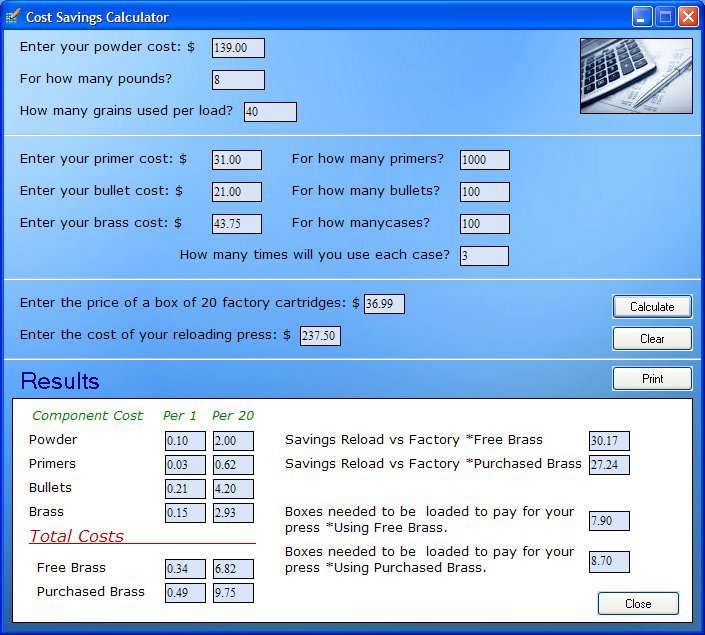Click the Close button in results panel
The height and width of the screenshot is (635, 705).
[638, 604]
